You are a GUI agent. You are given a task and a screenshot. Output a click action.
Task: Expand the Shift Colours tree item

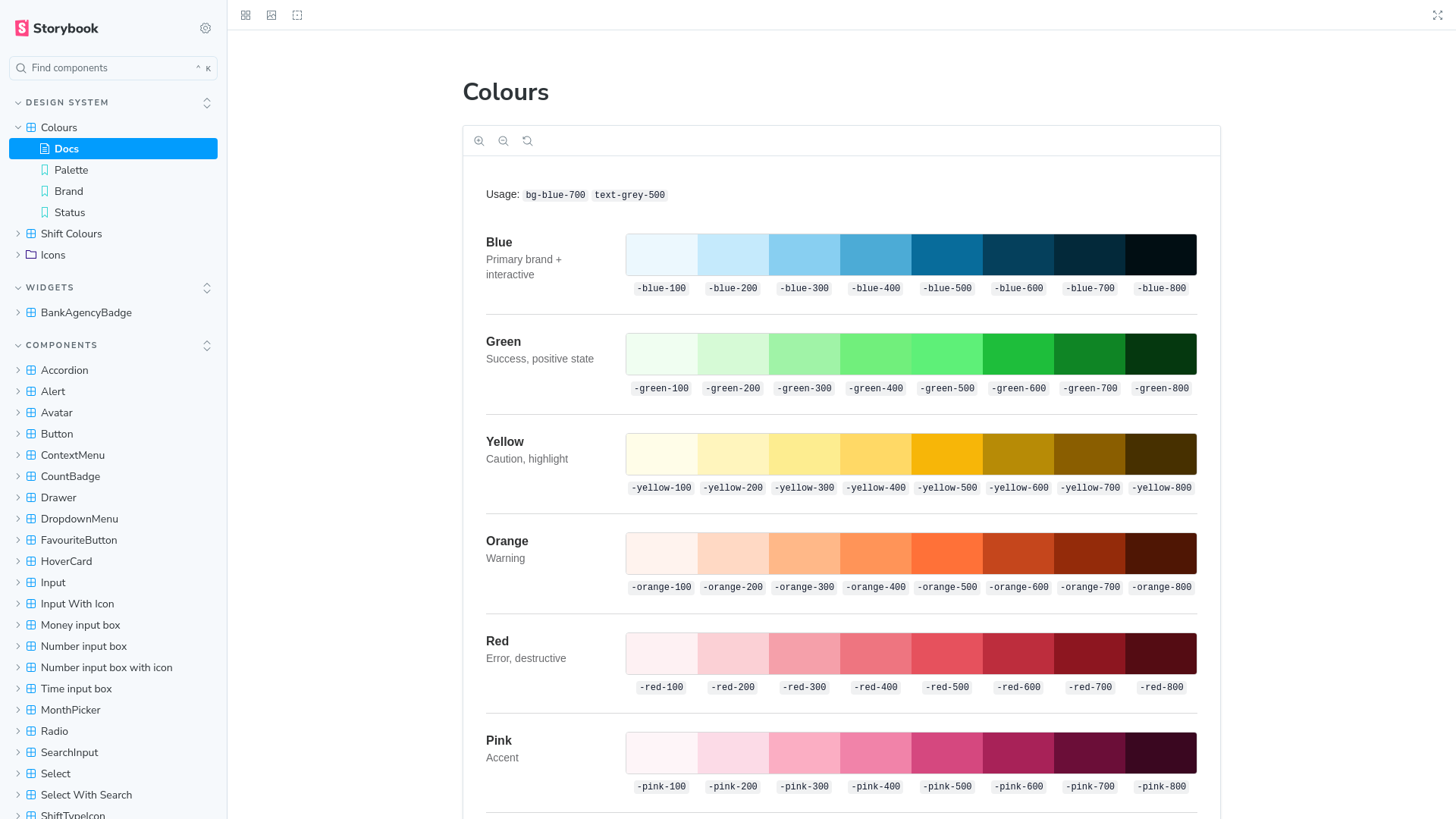pyautogui.click(x=71, y=234)
